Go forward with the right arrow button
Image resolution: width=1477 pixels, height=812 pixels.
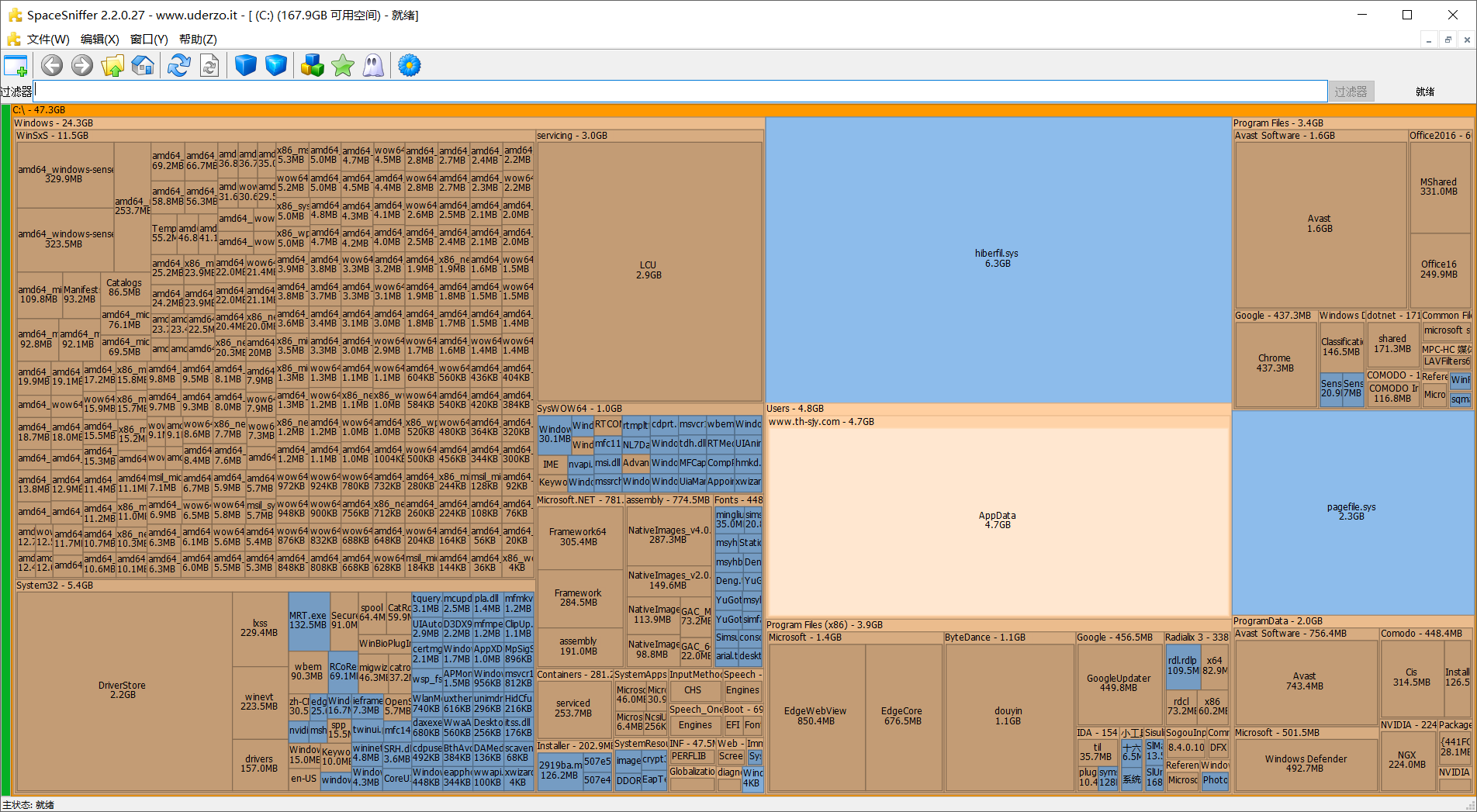(82, 66)
